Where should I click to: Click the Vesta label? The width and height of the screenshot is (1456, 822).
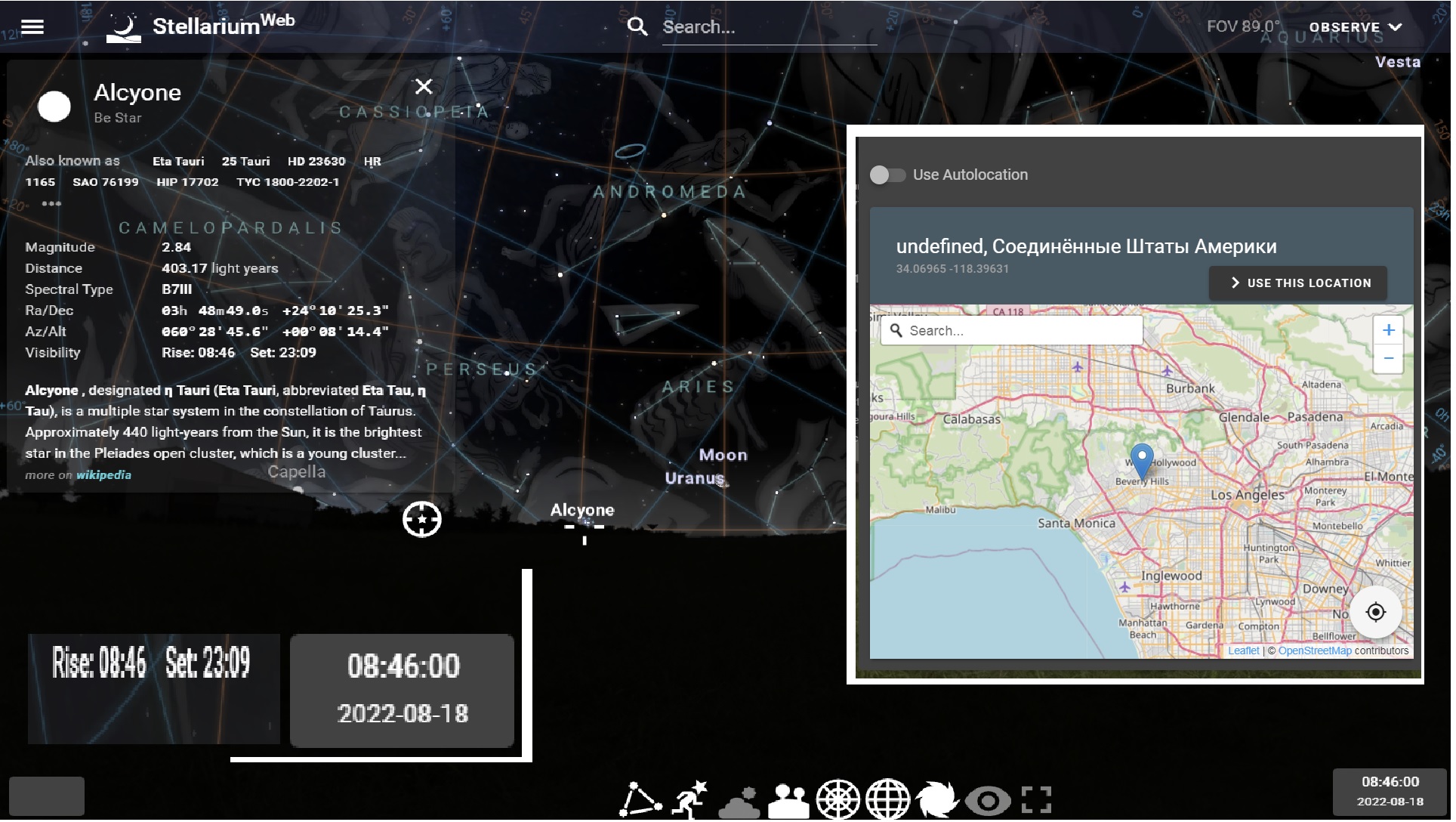coord(1398,63)
